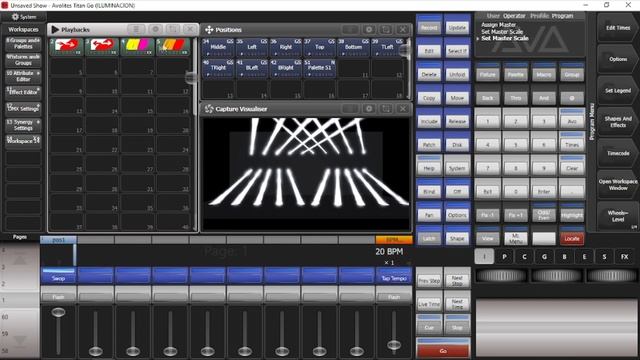Click the Tap Tempo button

pos(394,276)
